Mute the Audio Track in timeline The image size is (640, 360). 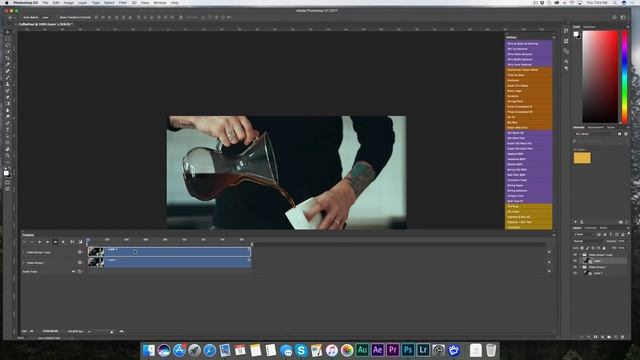pos(73,271)
